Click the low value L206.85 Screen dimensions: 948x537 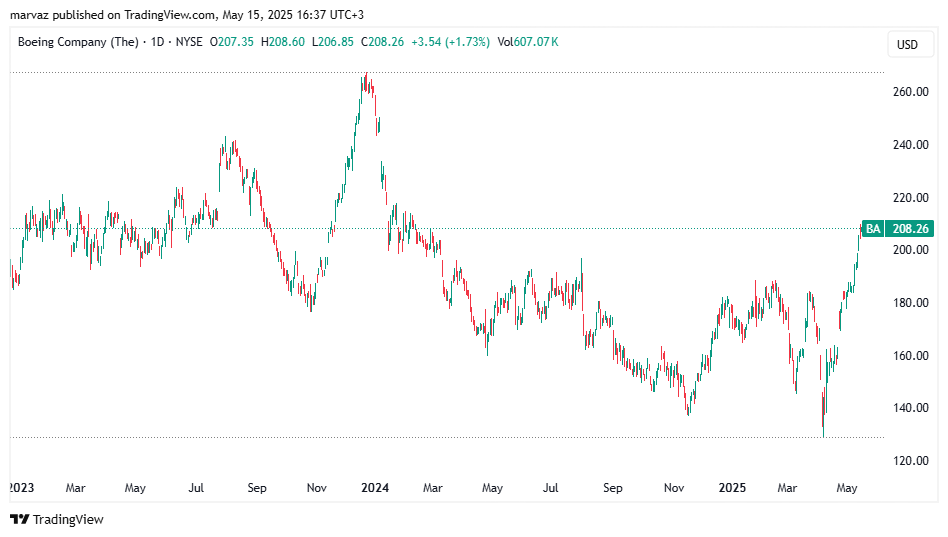[x=333, y=42]
